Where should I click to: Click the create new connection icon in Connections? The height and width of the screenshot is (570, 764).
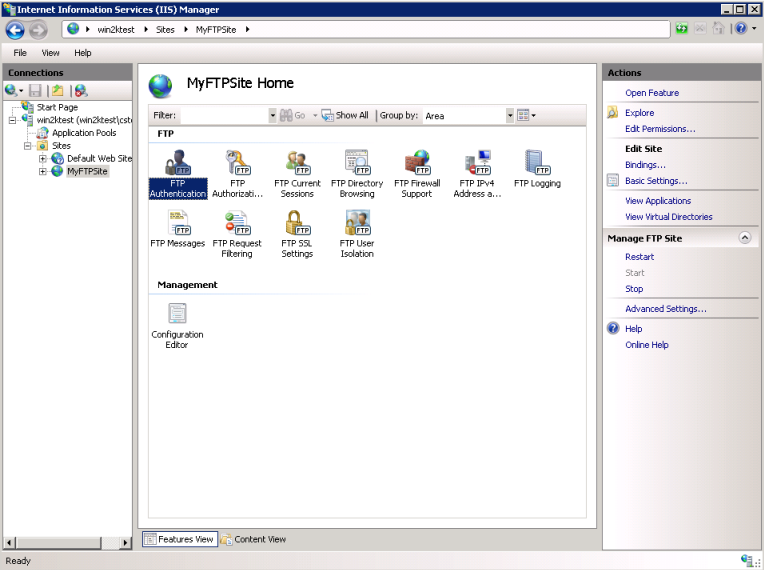coord(11,90)
